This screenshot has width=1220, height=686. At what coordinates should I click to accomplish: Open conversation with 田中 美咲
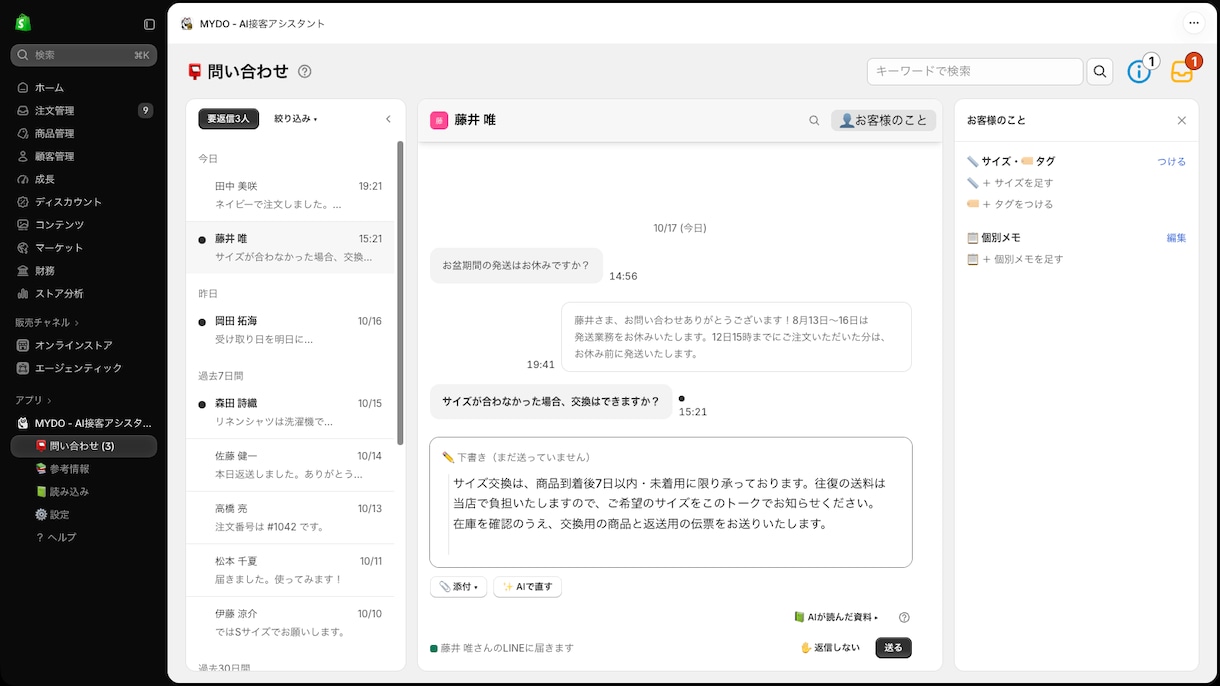(291, 195)
